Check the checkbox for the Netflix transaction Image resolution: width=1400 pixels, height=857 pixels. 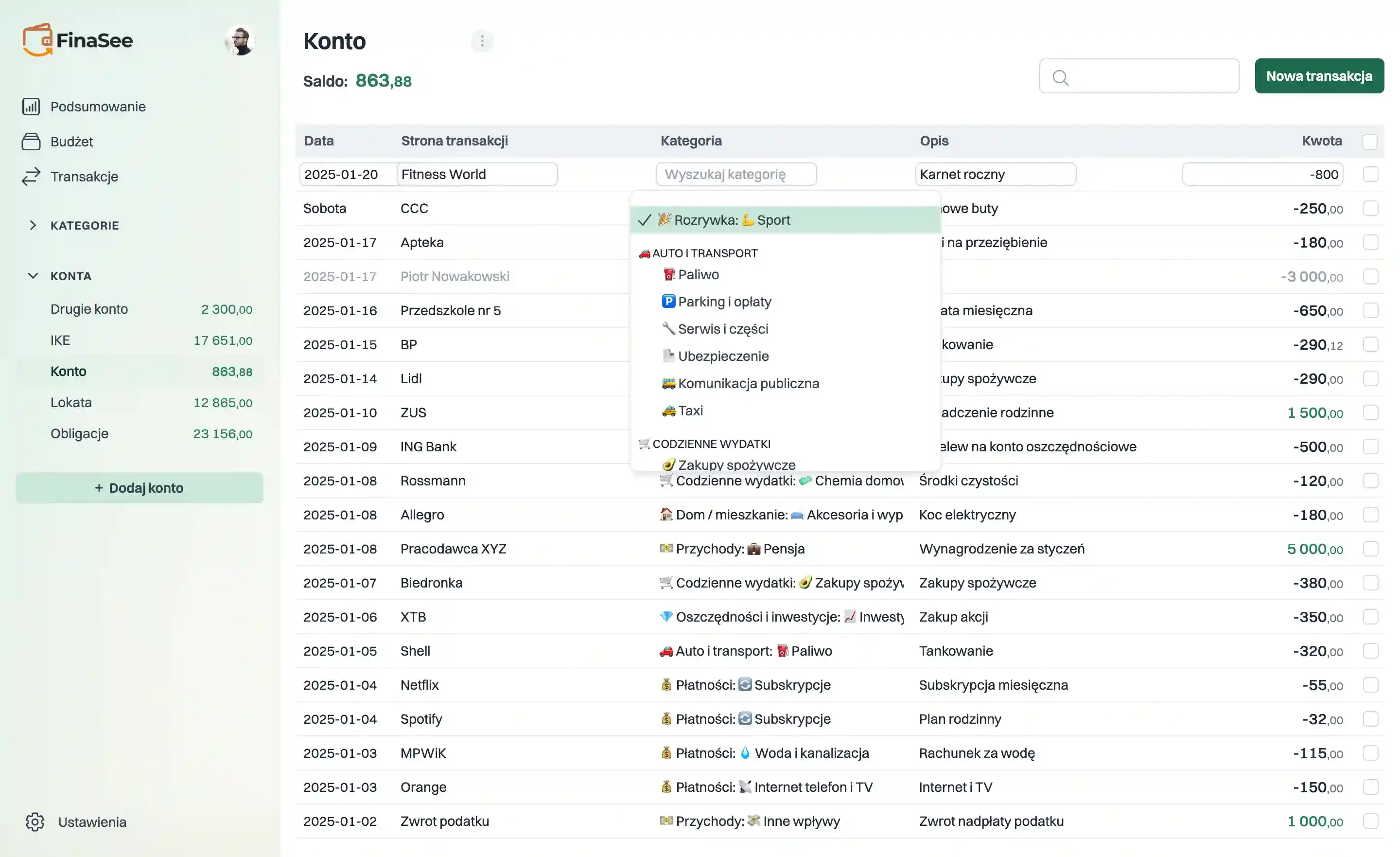click(x=1370, y=685)
